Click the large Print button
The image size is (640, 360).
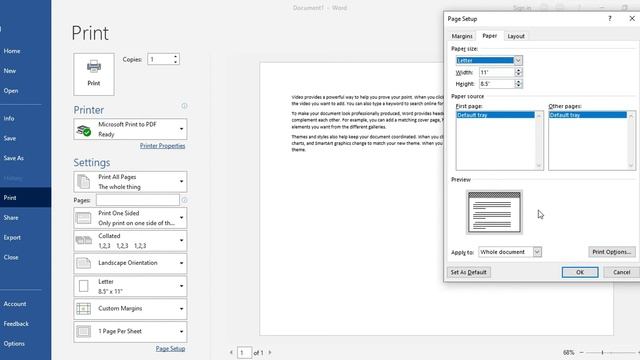(94, 74)
